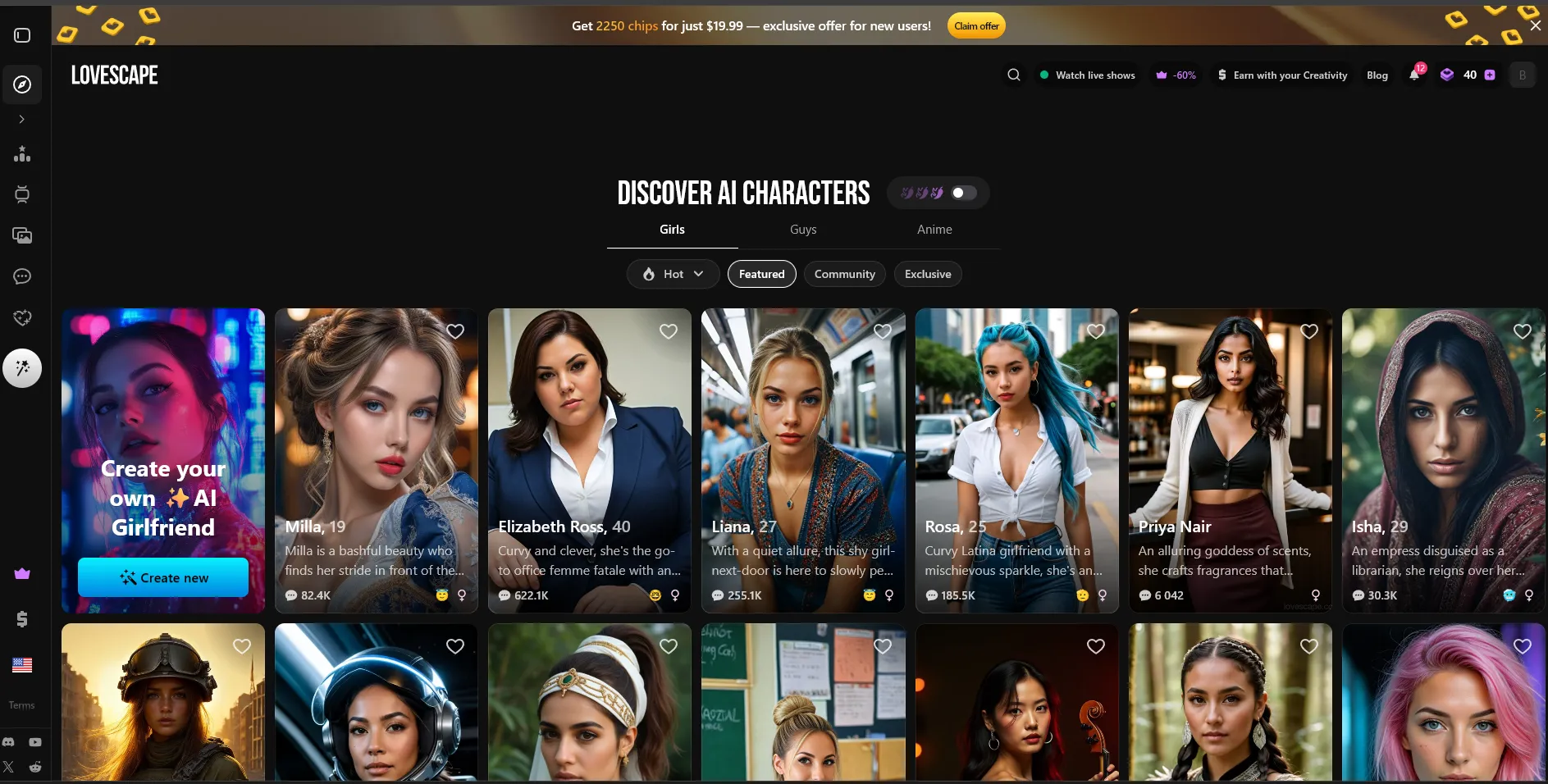This screenshot has height=784, width=1548.
Task: Click the female gender icon on Priya Nair card
Action: [1316, 595]
